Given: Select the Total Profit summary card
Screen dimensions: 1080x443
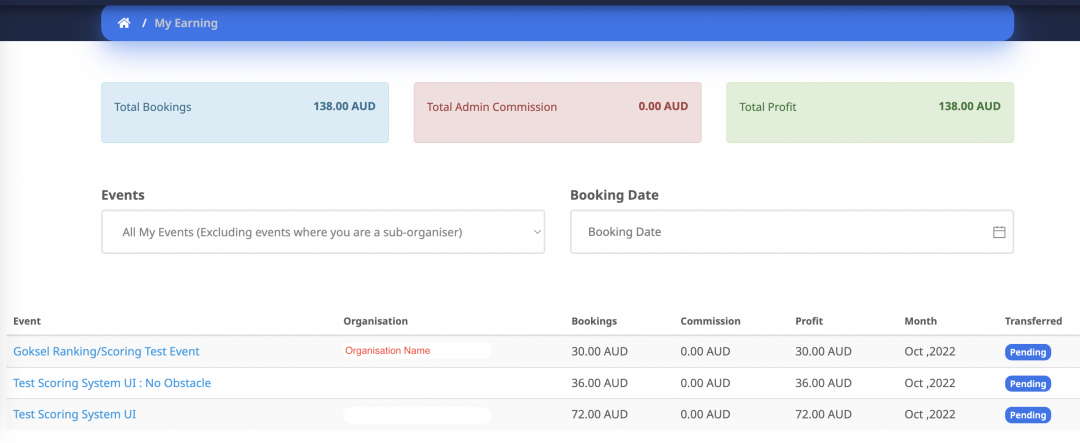Looking at the screenshot, I should point(870,112).
